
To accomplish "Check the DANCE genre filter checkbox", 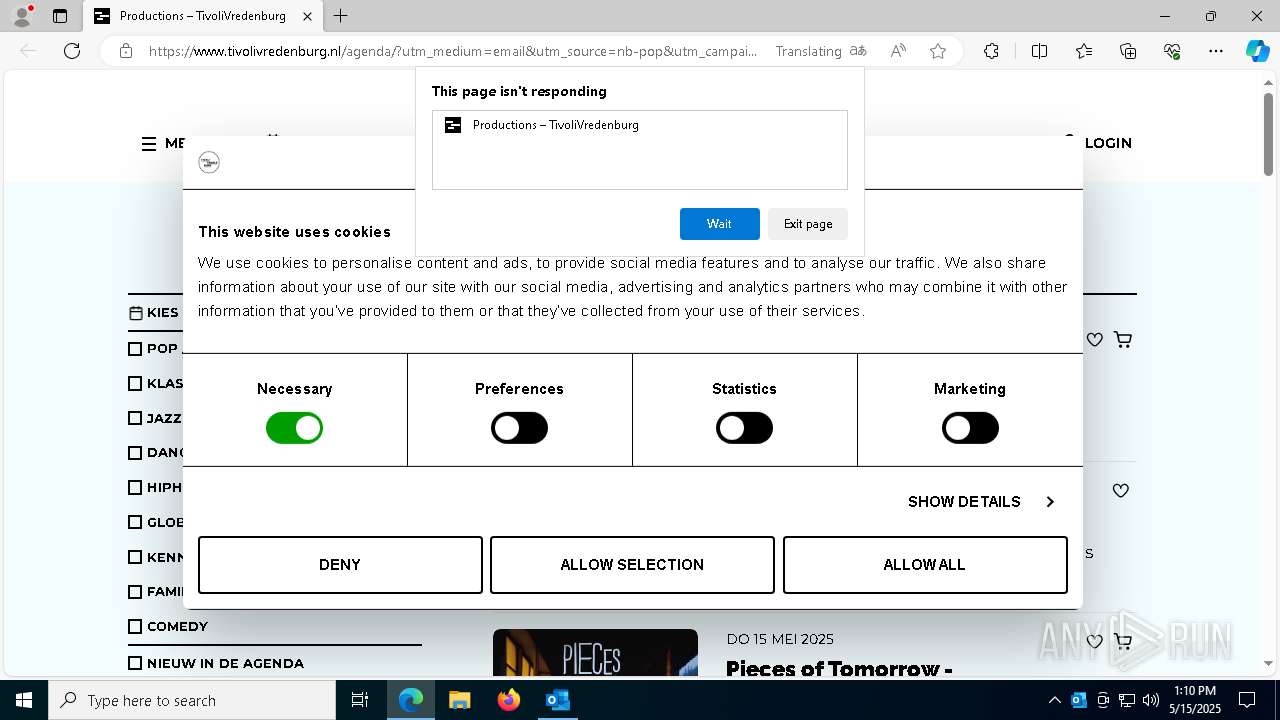I will pyautogui.click(x=135, y=453).
